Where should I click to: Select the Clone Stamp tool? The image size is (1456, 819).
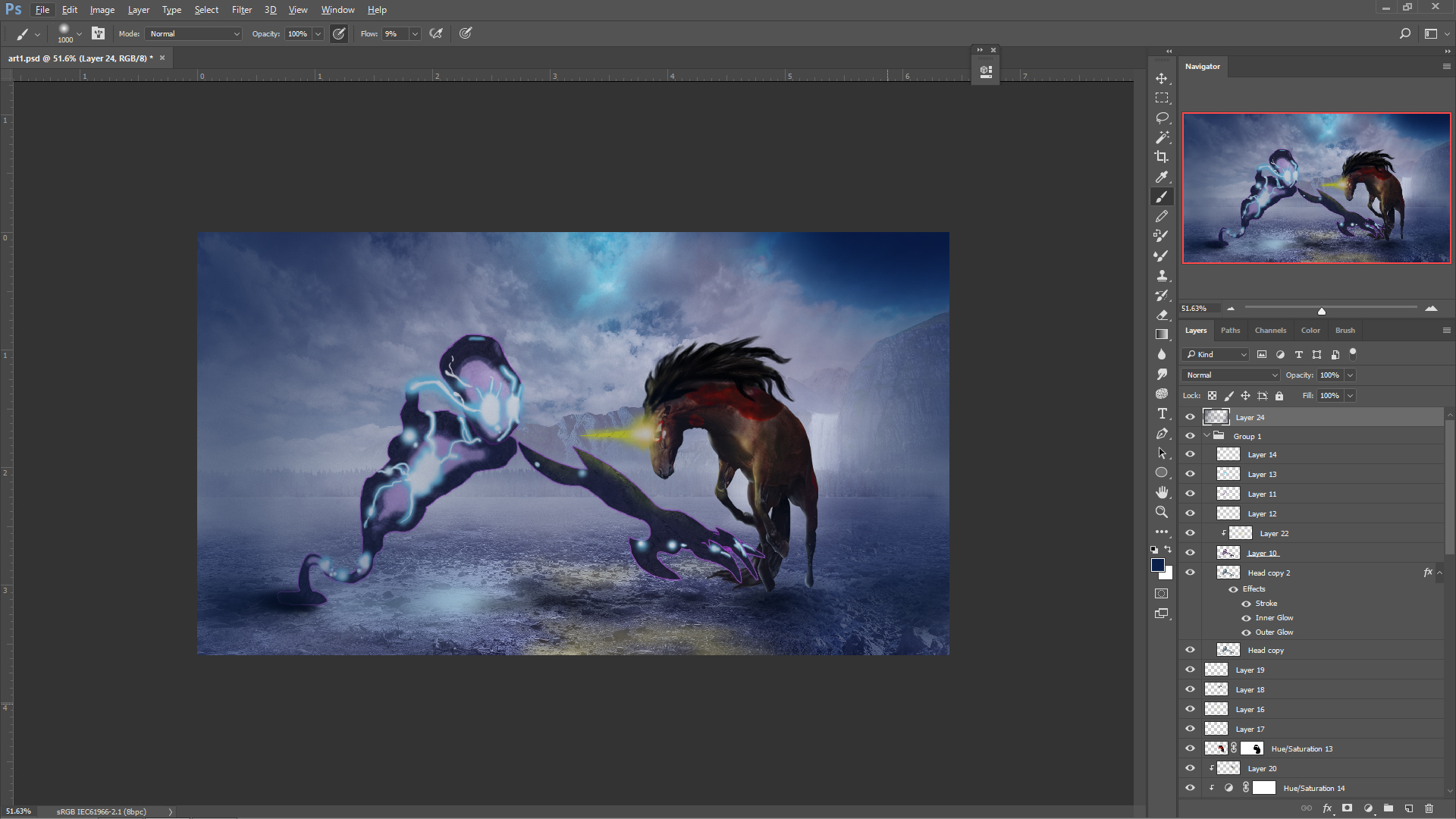(1162, 276)
